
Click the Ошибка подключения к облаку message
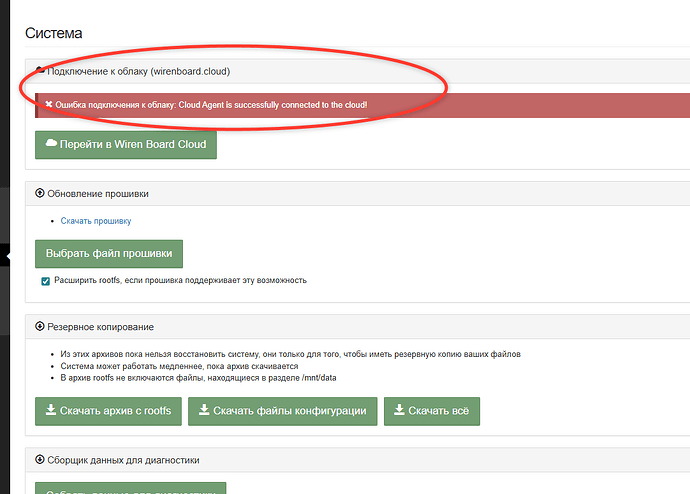(x=211, y=105)
